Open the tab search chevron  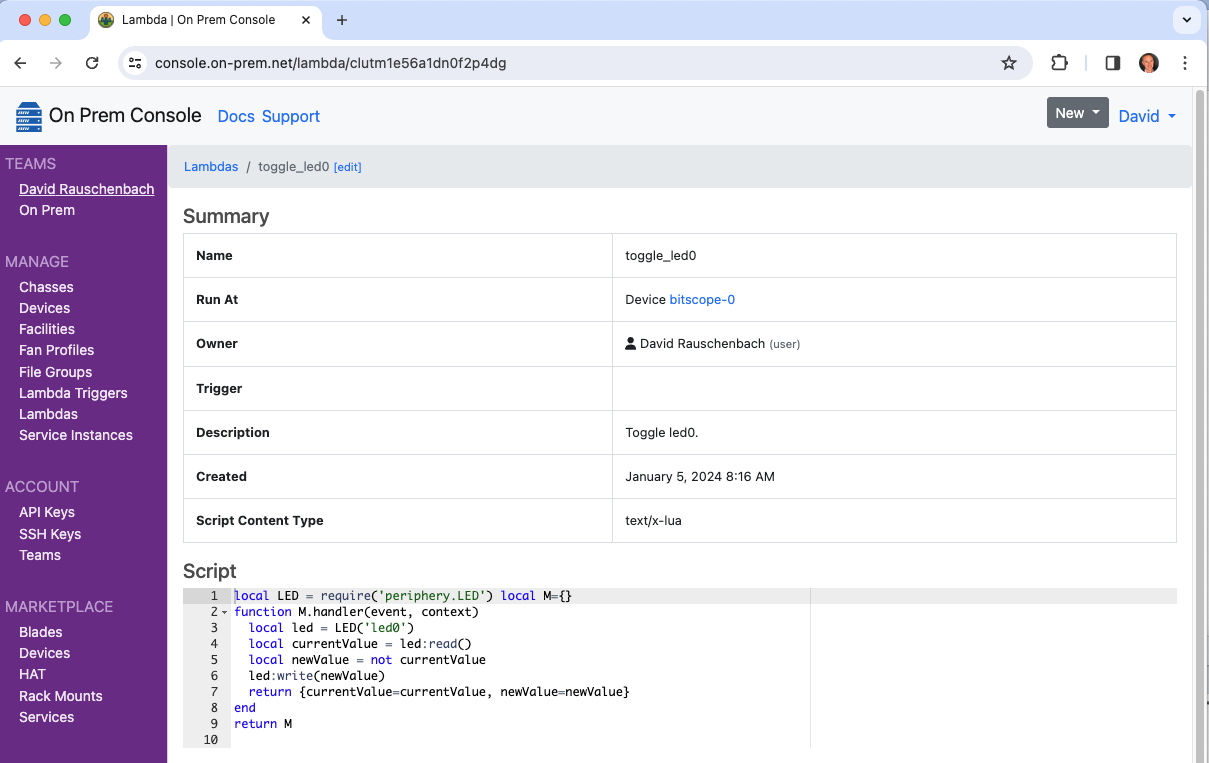click(x=1187, y=19)
